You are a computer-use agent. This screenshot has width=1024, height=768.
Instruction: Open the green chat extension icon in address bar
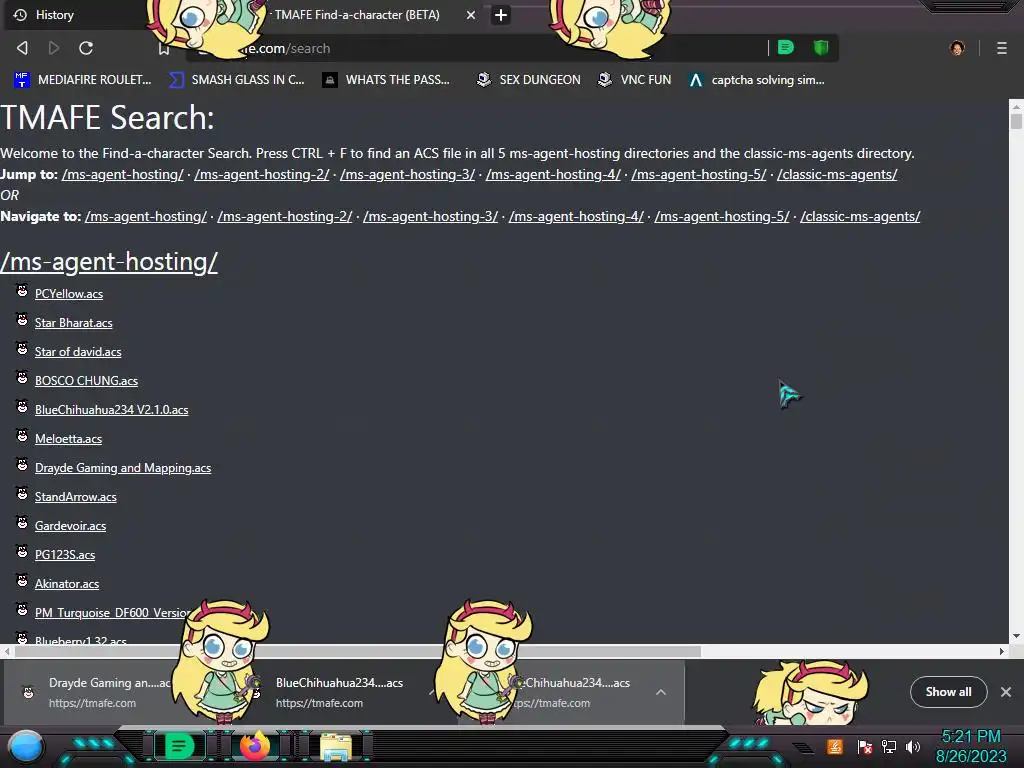click(x=786, y=47)
